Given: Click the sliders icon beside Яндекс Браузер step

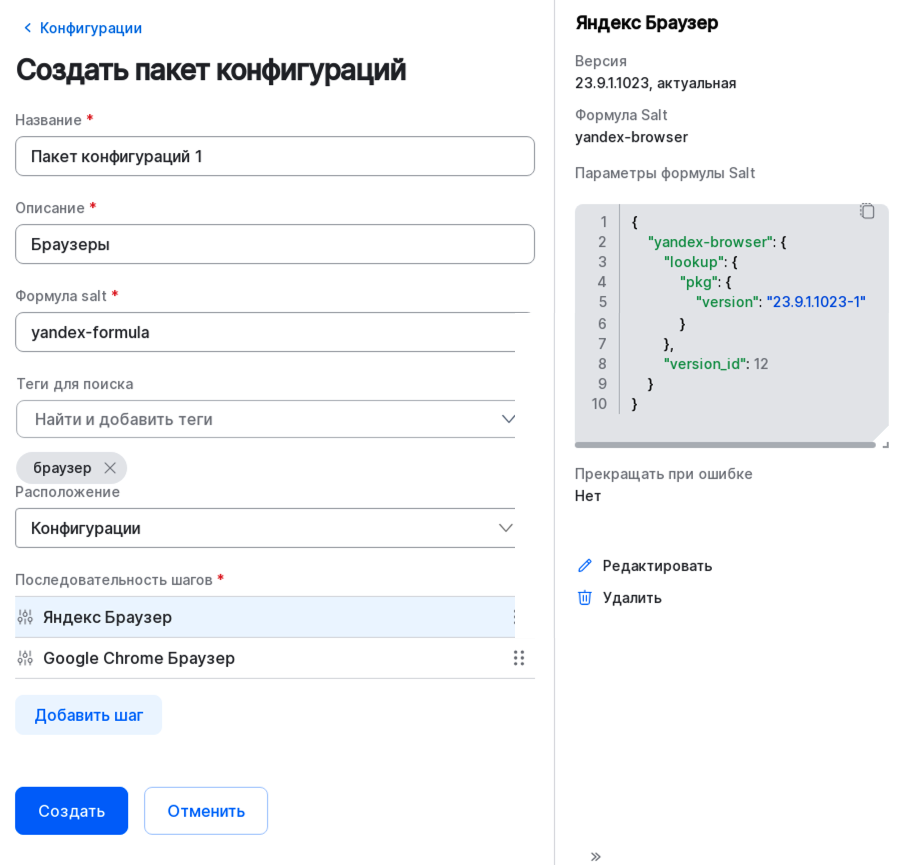Looking at the screenshot, I should 26,617.
